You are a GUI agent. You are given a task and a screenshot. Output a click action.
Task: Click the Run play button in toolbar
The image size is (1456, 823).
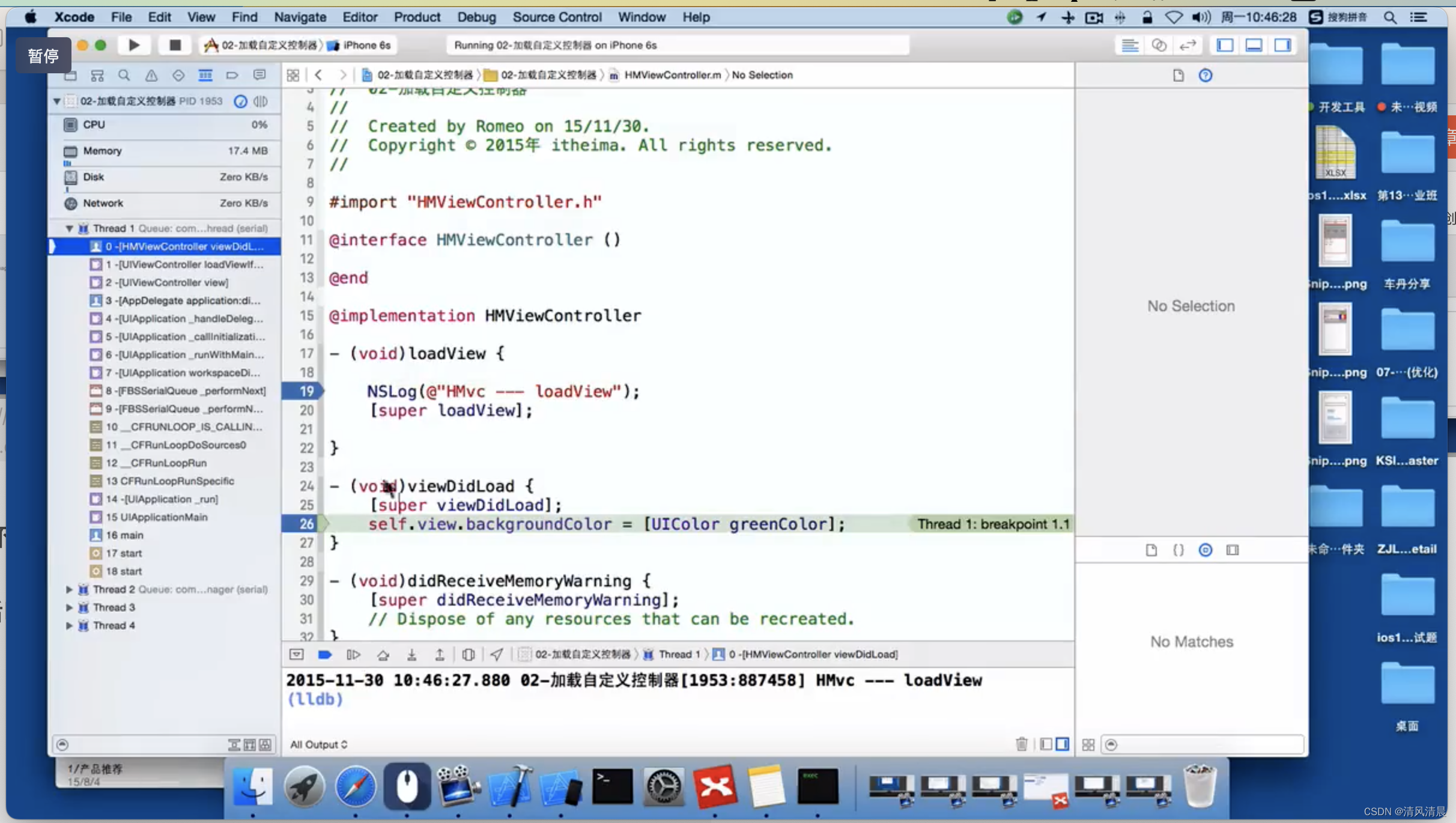134,45
